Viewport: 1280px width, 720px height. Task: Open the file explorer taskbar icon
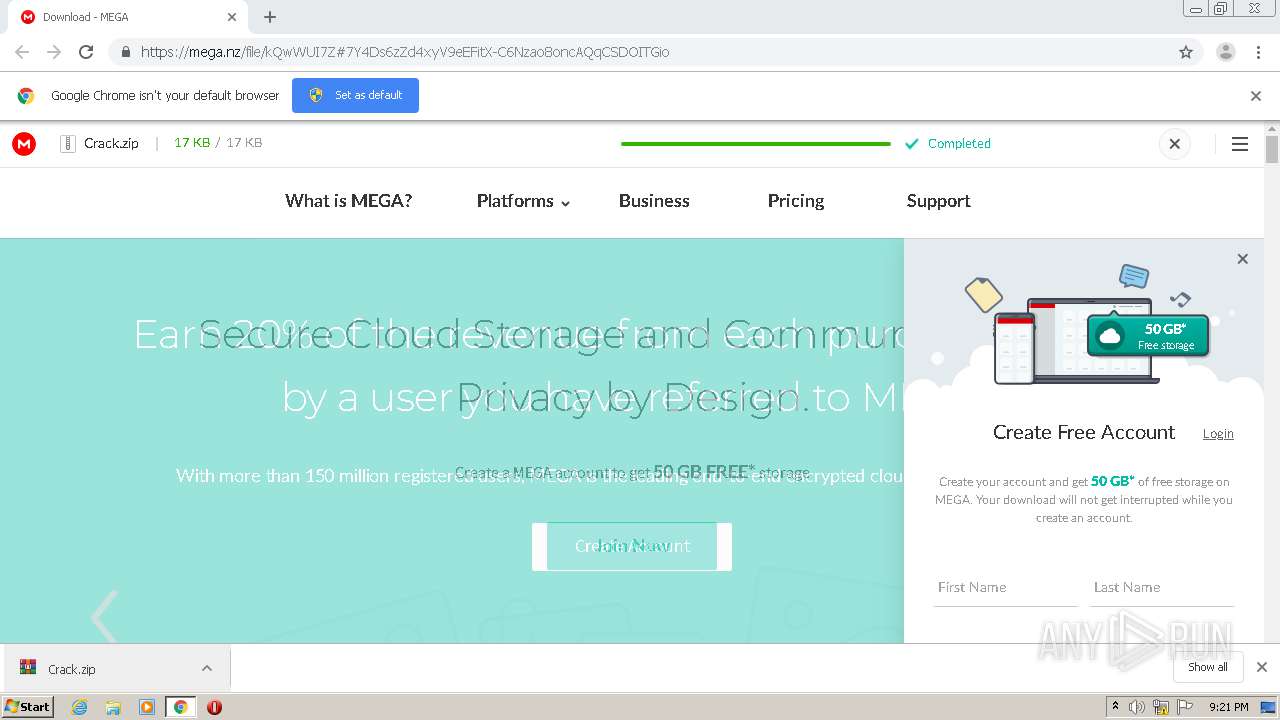coord(113,707)
